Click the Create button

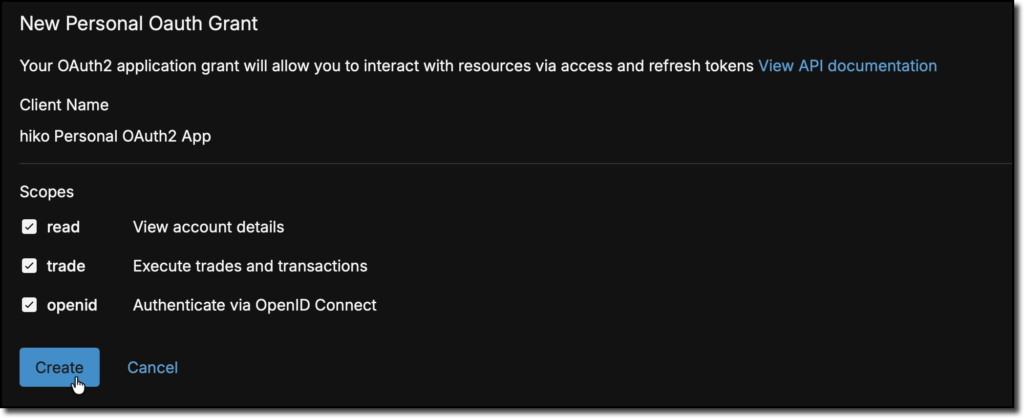click(x=59, y=367)
